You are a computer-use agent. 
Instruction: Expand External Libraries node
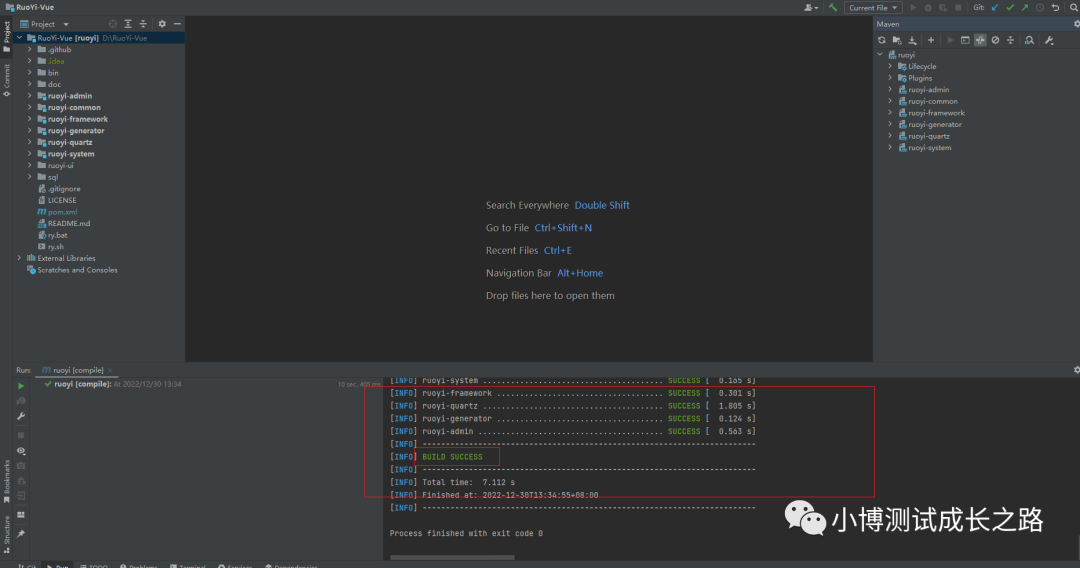pos(19,259)
